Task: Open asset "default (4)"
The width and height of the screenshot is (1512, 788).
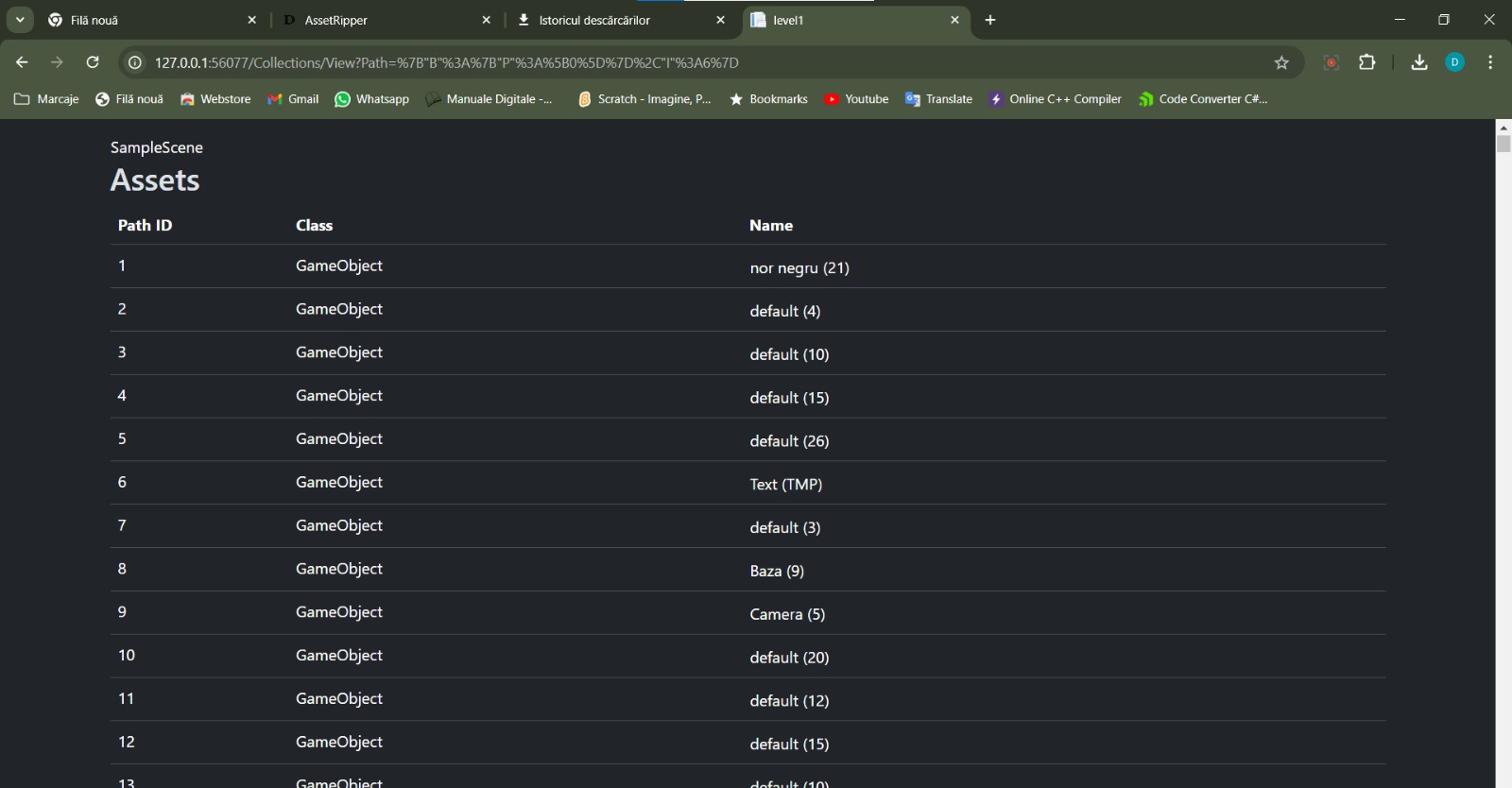Action: click(x=785, y=311)
